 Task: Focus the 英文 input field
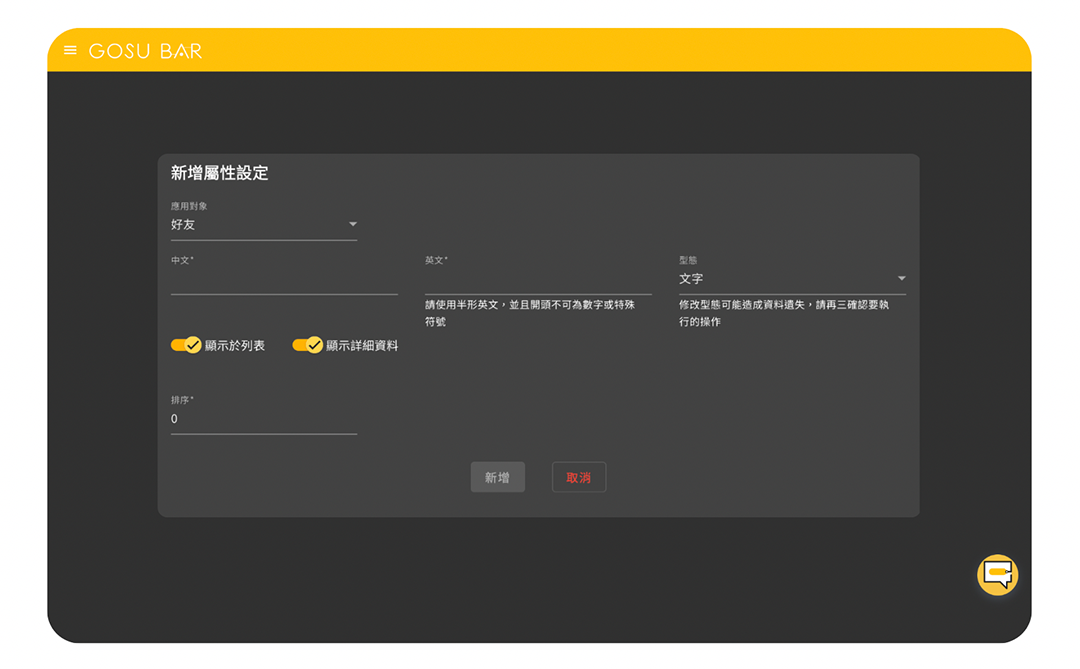538,281
